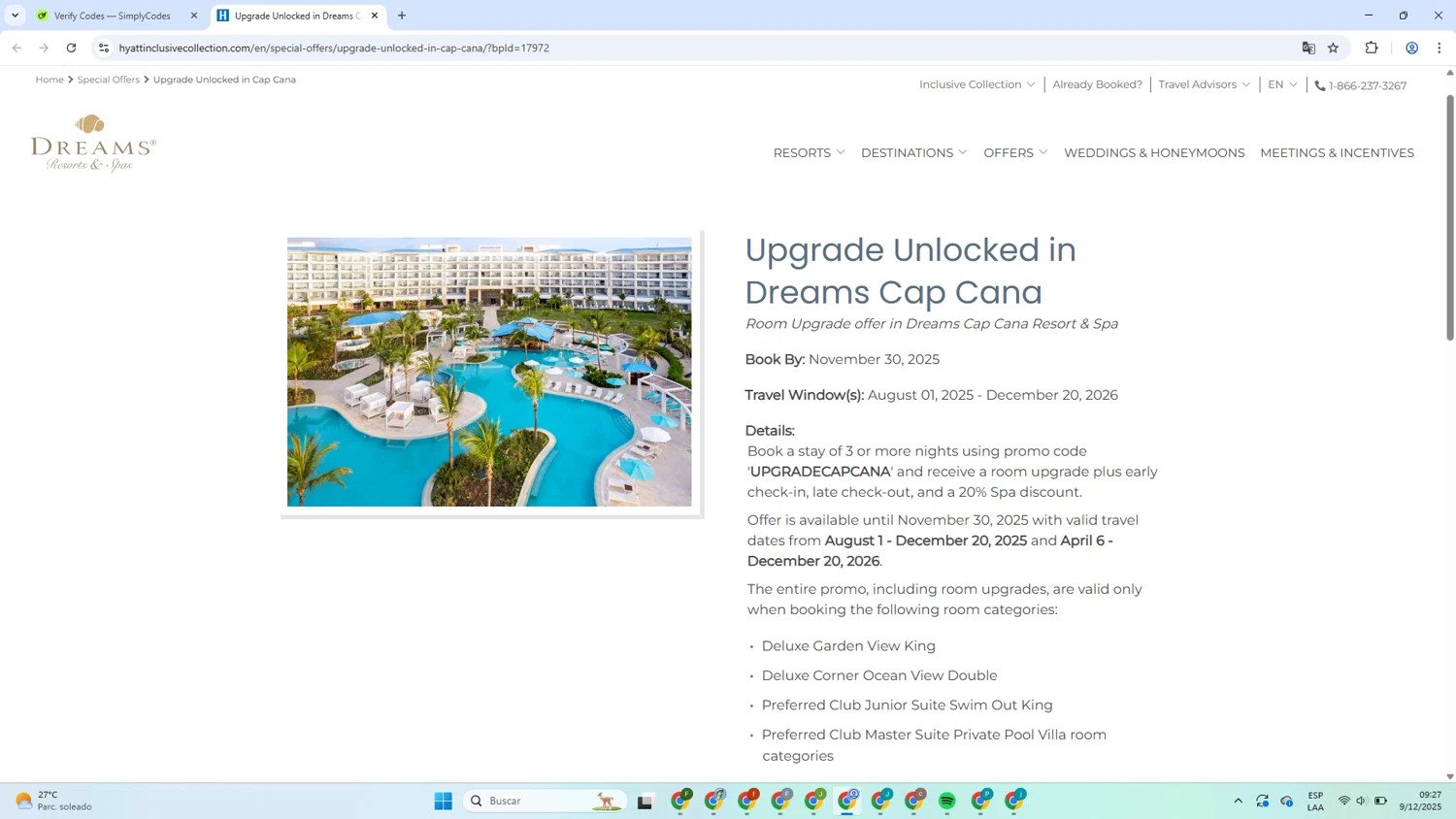Click the Travel Window(s) date line
The image size is (1456, 819).
pyautogui.click(x=932, y=395)
